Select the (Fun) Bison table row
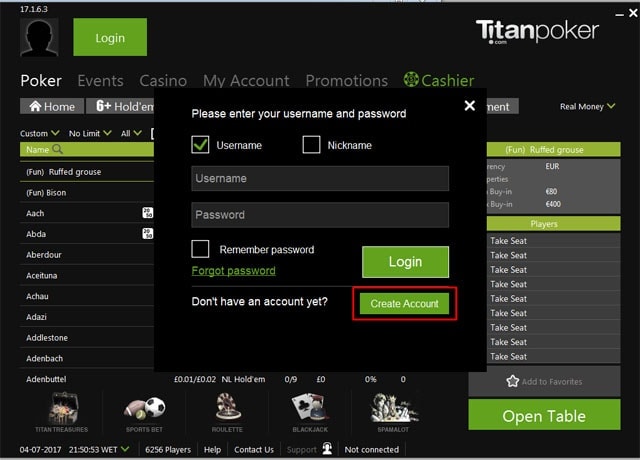Viewport: 640px width, 460px height. click(x=87, y=193)
